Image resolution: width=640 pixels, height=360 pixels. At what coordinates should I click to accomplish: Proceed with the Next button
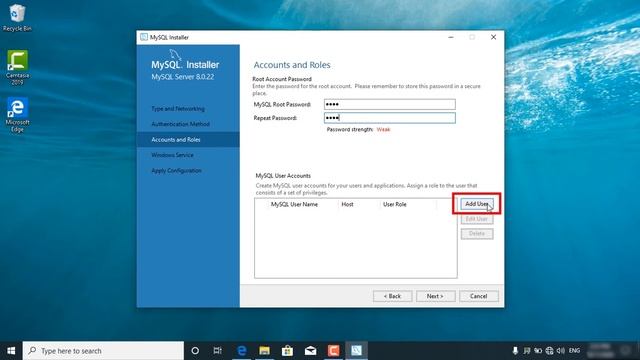point(436,296)
